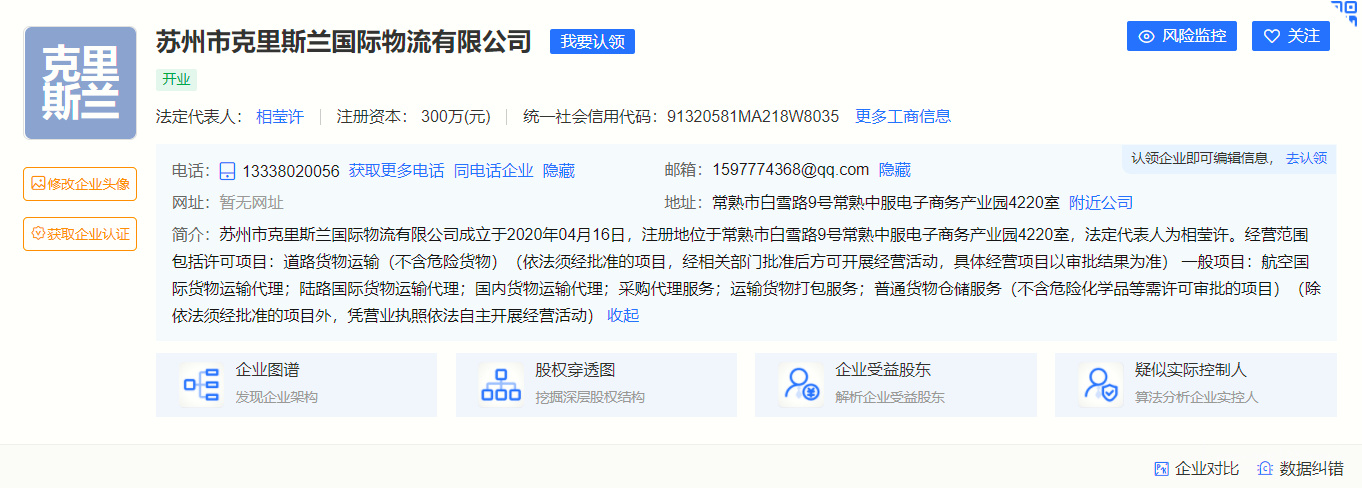Open 更多工商信息 link

coord(903,116)
